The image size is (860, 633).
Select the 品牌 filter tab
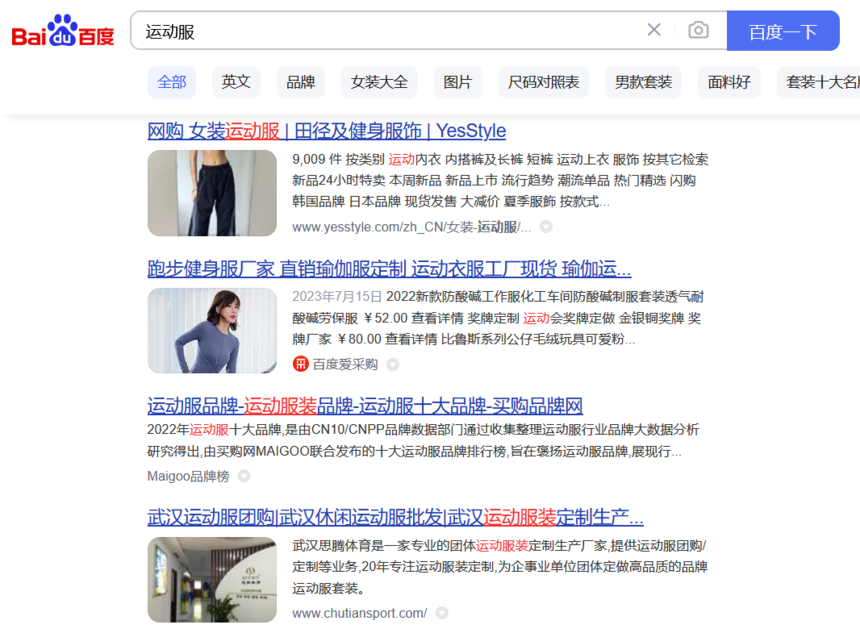[301, 82]
